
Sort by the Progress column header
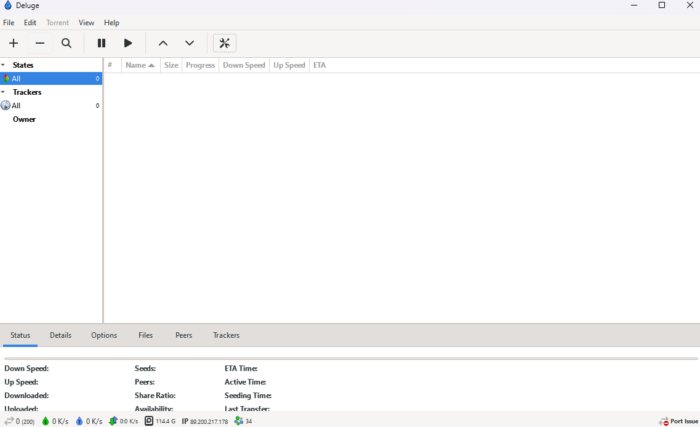tap(200, 65)
